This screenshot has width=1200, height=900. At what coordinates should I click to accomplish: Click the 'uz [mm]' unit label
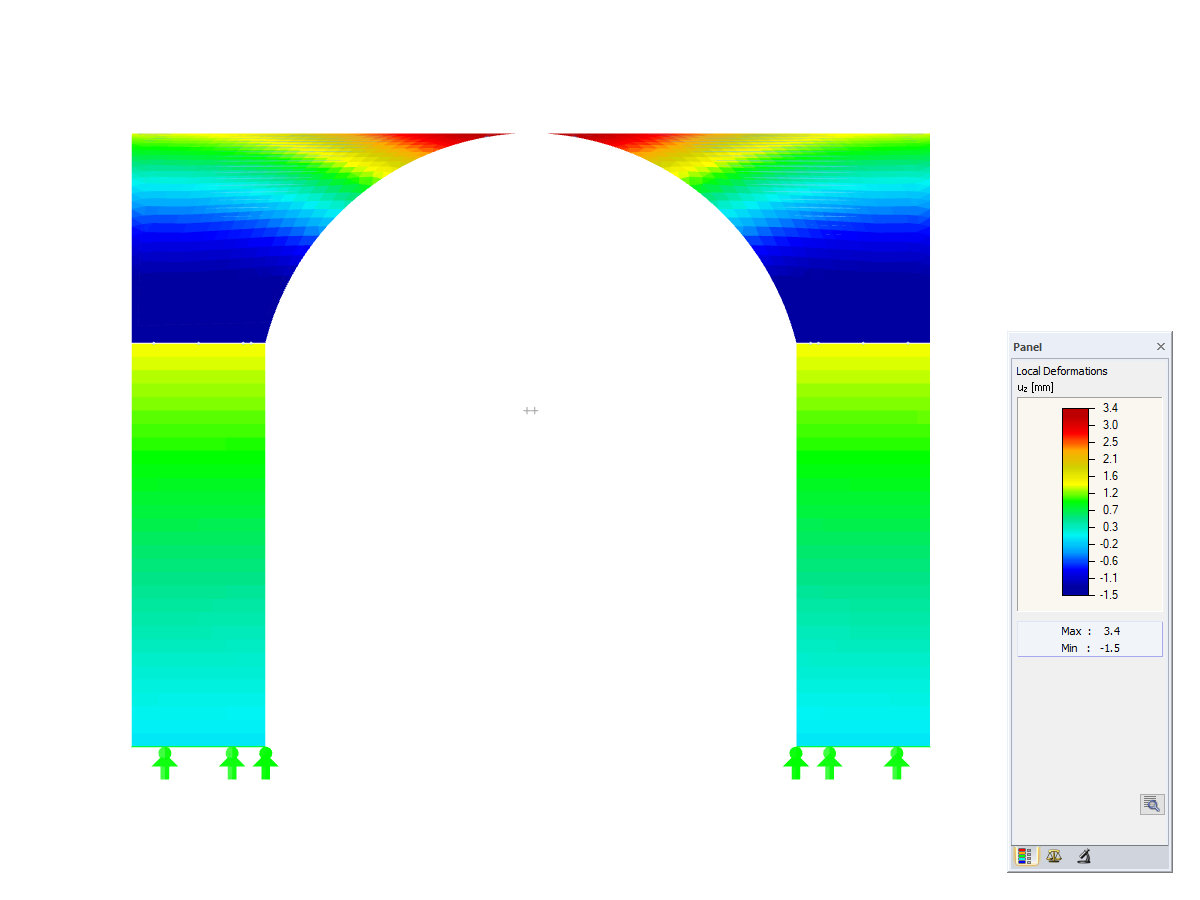click(1034, 387)
